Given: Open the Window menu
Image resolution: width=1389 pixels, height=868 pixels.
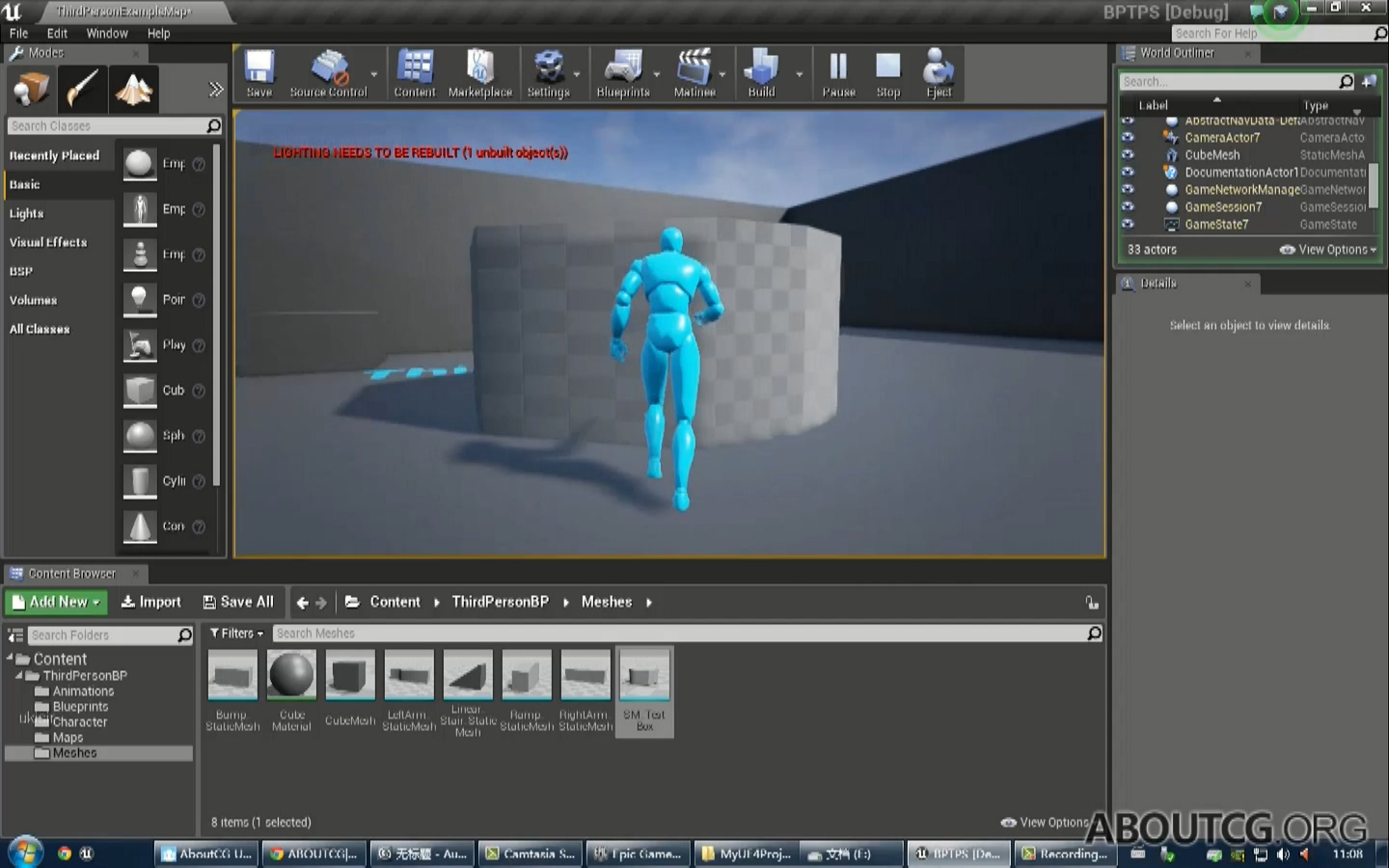Looking at the screenshot, I should pyautogui.click(x=107, y=33).
